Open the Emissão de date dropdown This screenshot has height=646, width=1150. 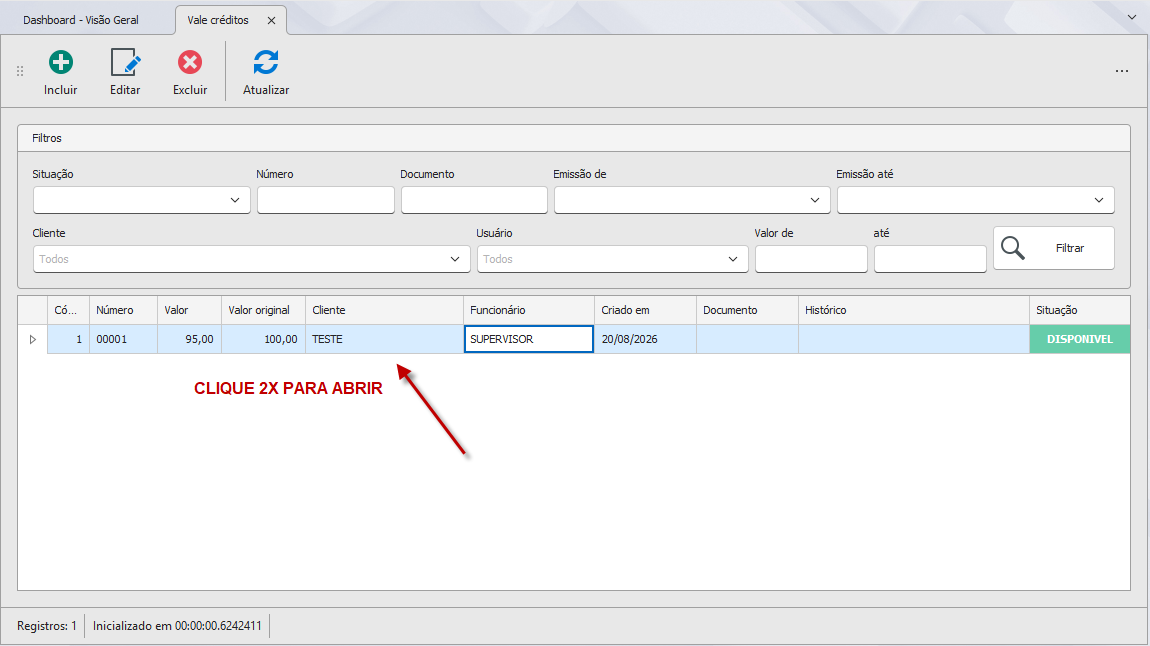click(x=815, y=200)
